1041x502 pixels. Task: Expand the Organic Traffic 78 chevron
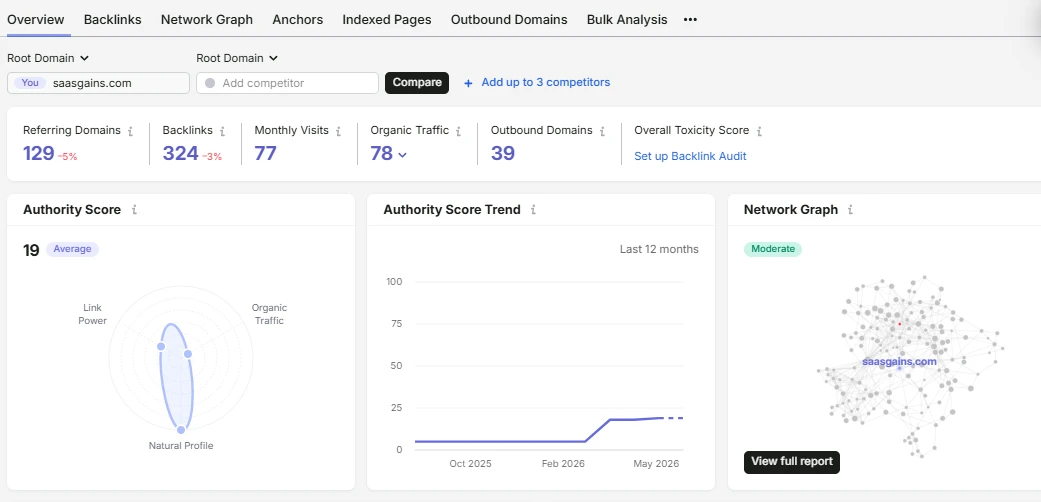point(402,155)
